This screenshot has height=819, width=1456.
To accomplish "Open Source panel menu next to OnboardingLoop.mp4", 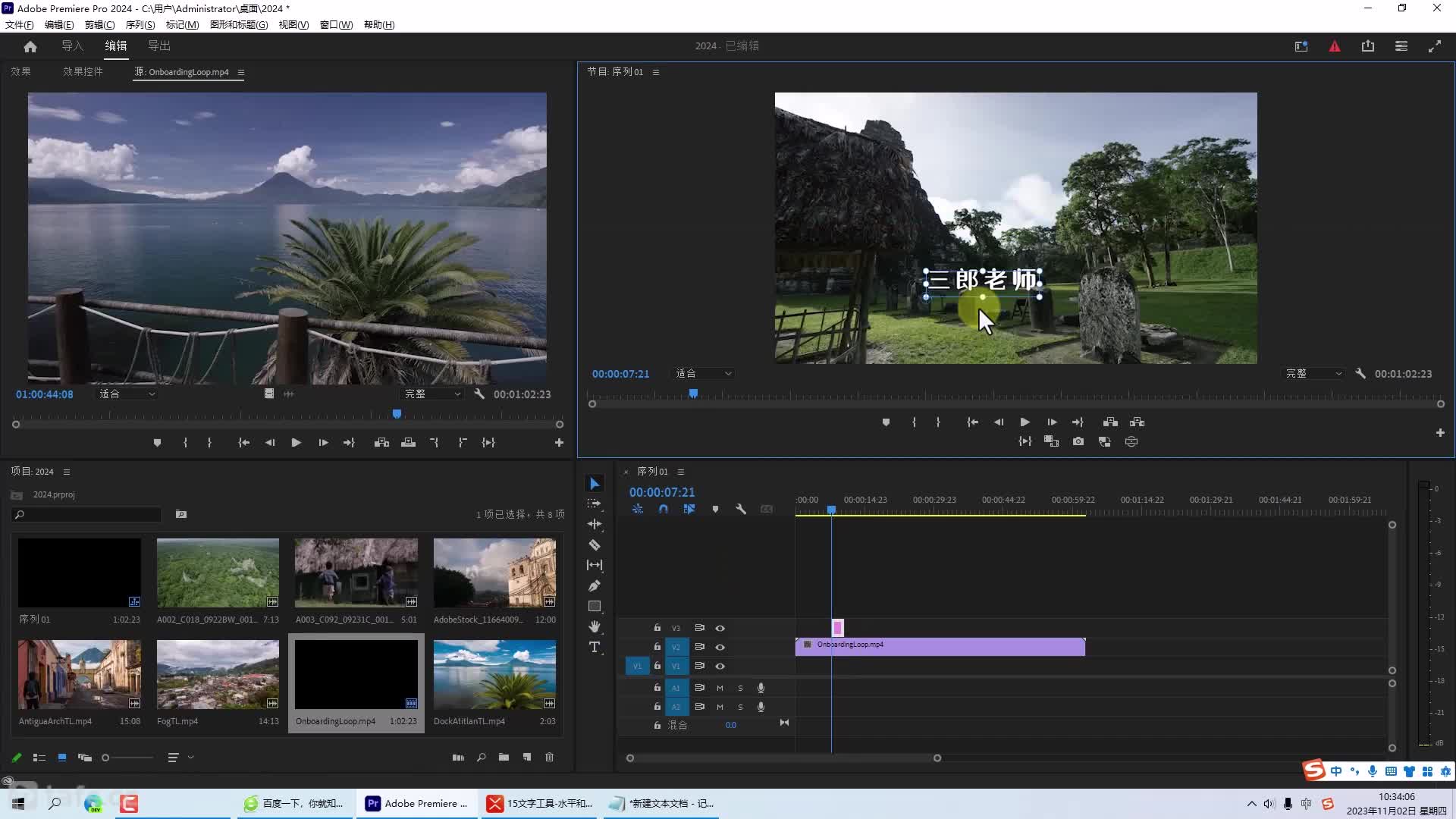I will [241, 72].
